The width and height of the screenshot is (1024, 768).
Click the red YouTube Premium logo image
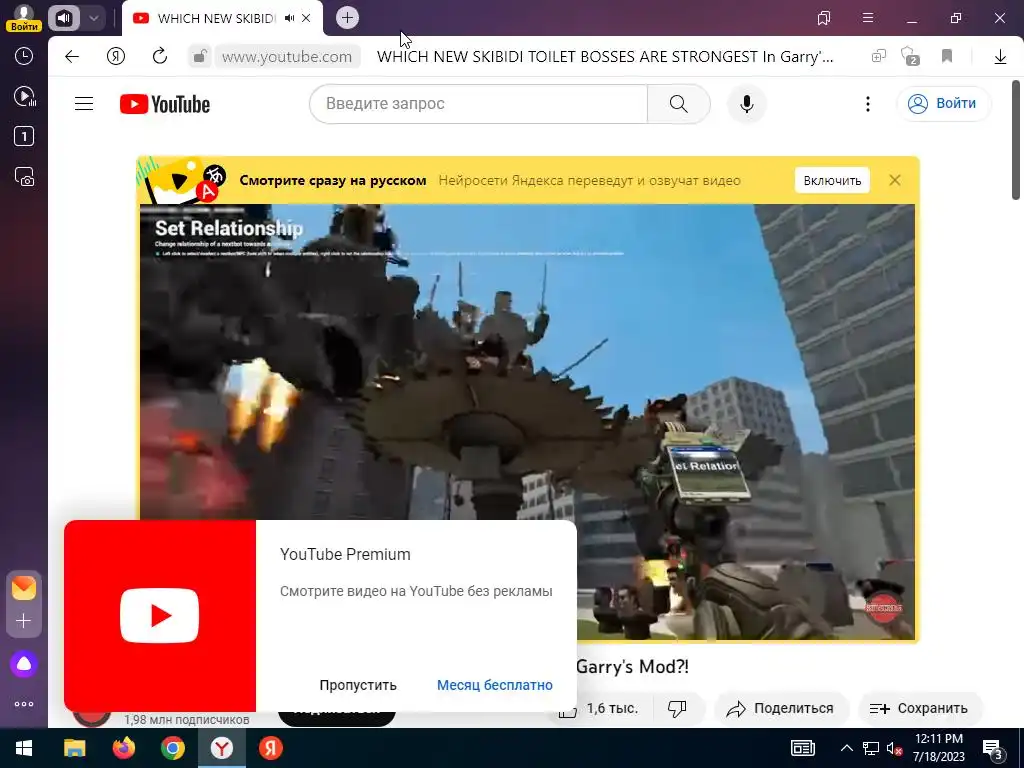click(160, 616)
